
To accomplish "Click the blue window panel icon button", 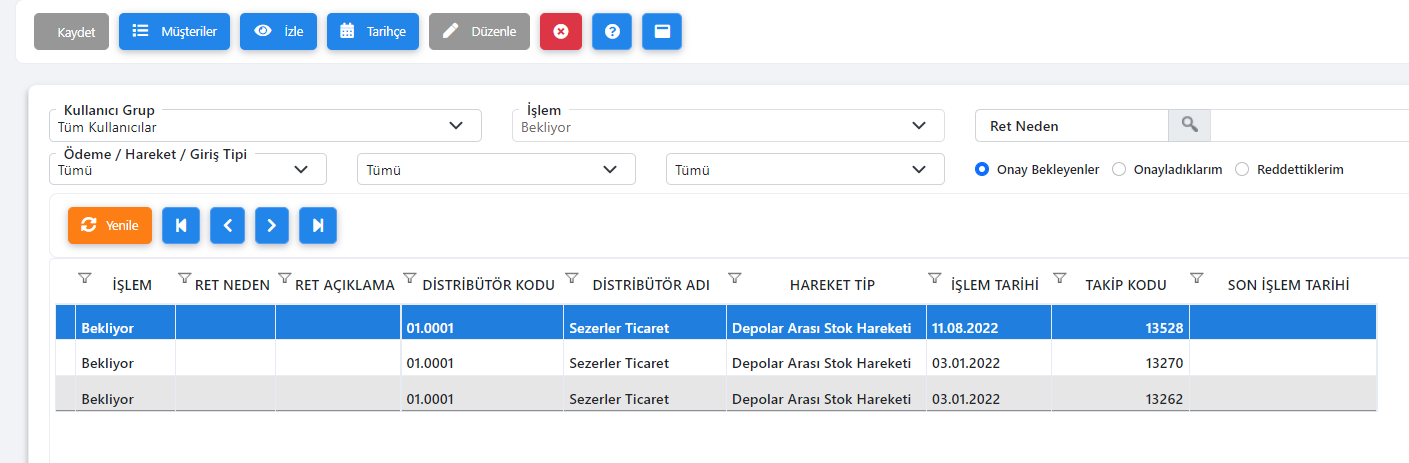I will (x=662, y=32).
